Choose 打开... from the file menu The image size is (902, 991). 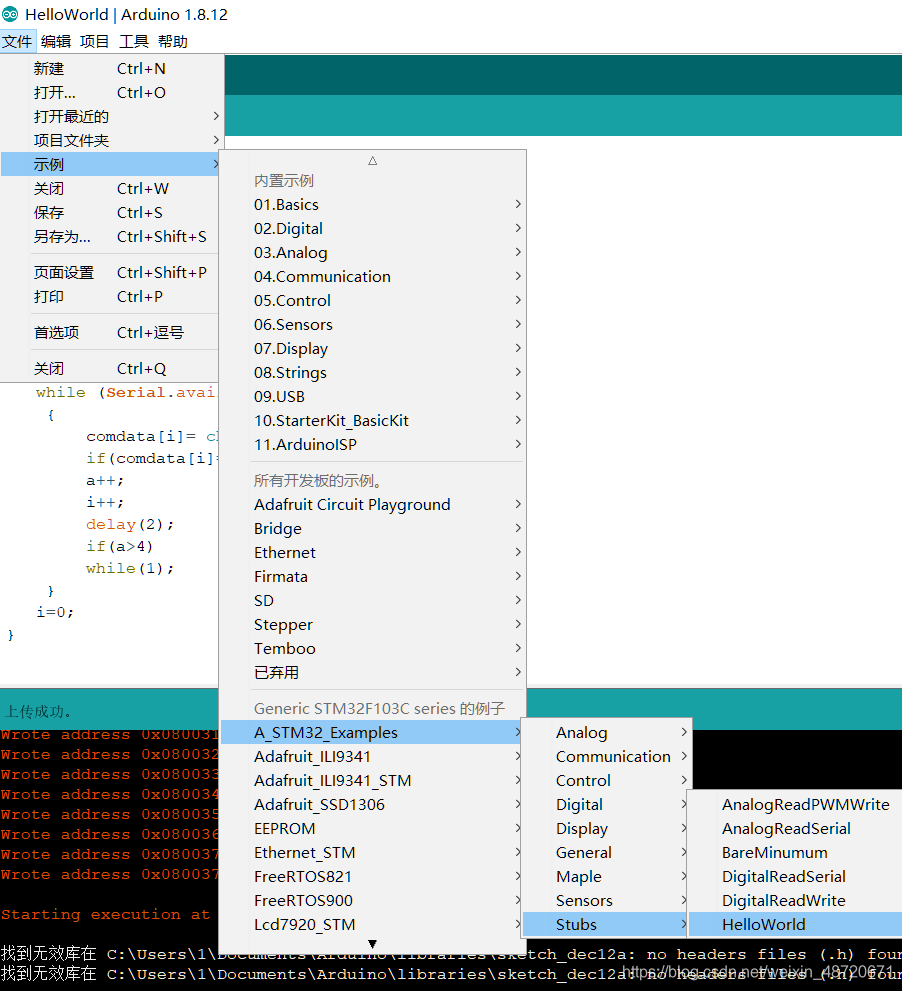(x=111, y=92)
